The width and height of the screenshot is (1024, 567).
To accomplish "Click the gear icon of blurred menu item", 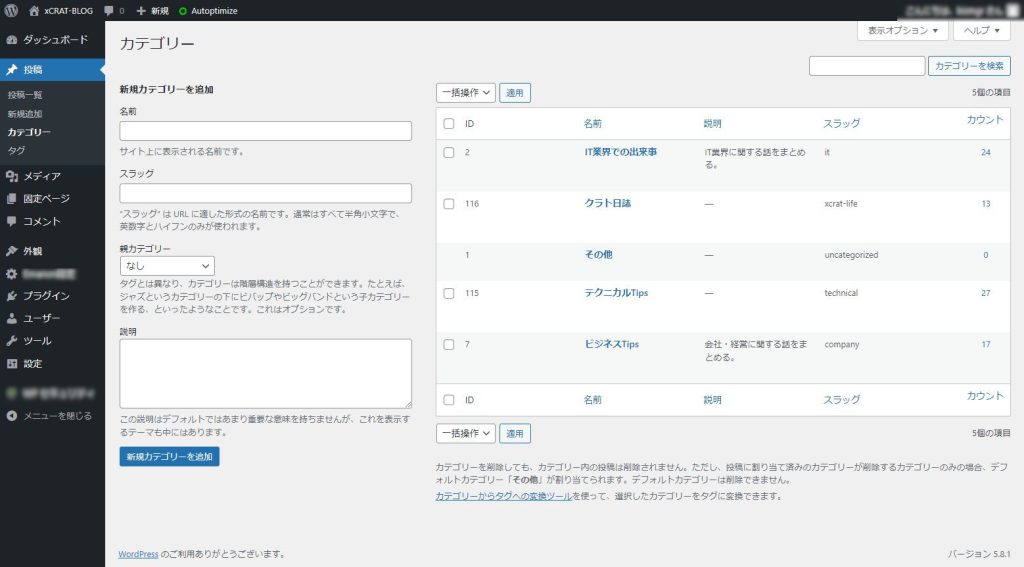I will [x=12, y=274].
